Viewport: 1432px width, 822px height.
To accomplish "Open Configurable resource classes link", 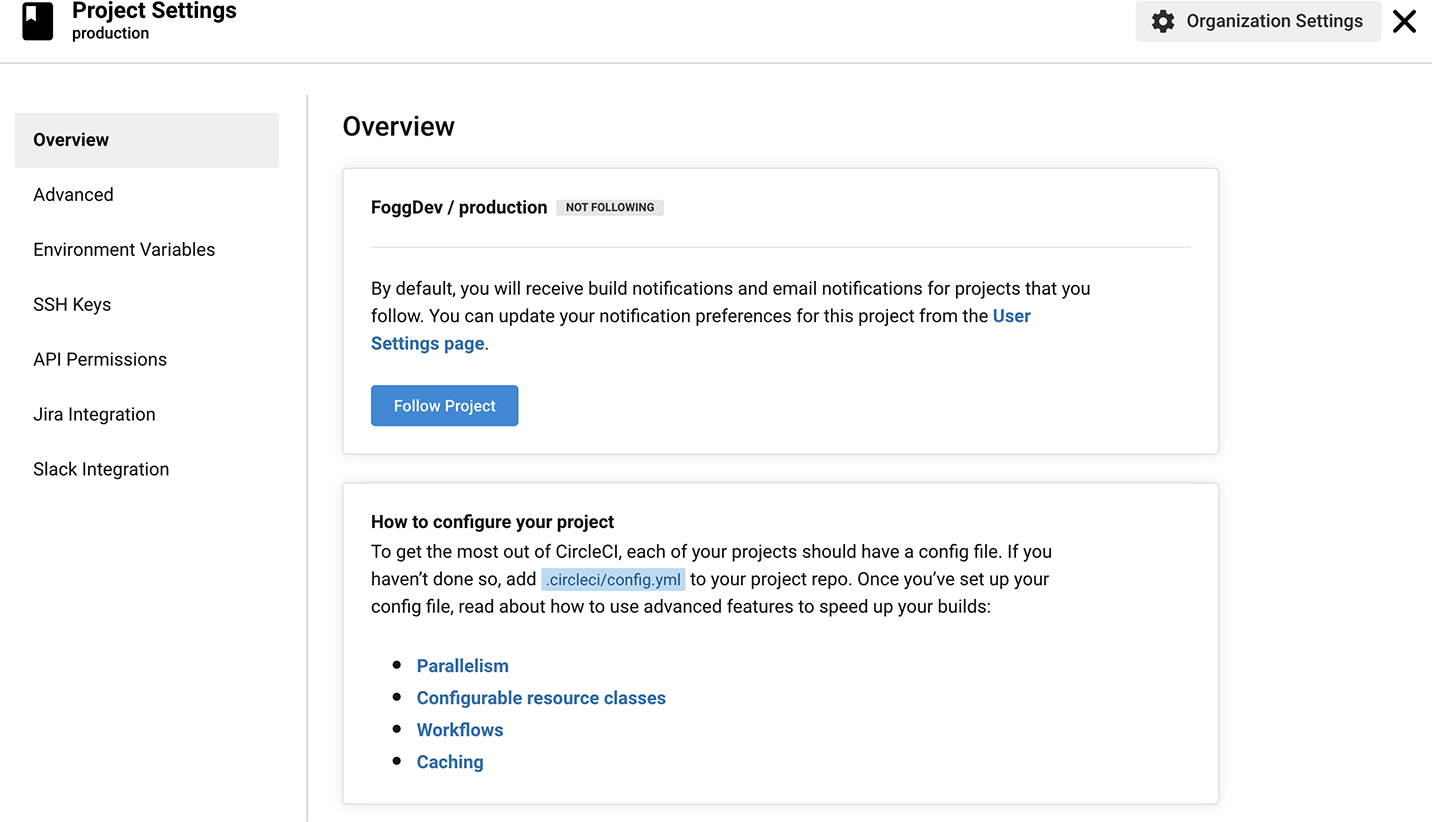I will [x=541, y=698].
